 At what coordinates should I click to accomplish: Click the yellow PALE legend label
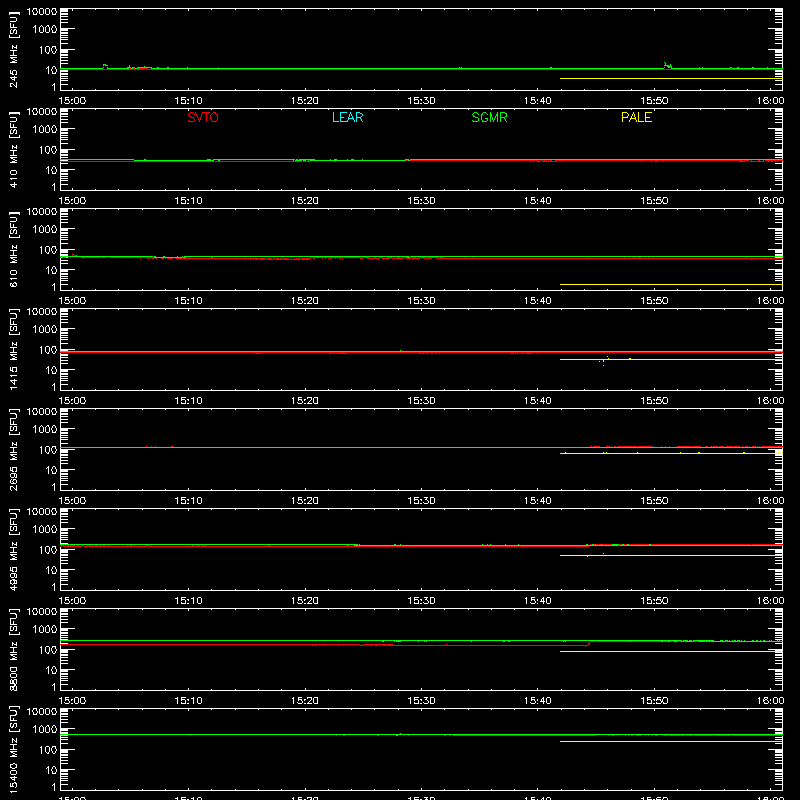point(636,117)
